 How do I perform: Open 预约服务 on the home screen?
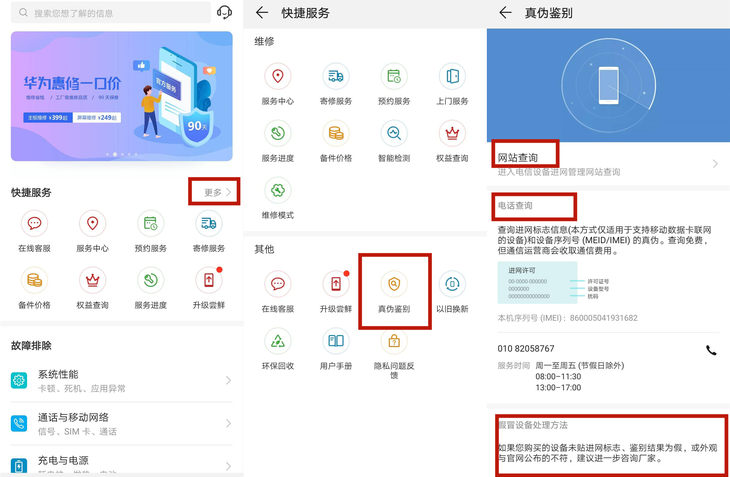tap(150, 231)
